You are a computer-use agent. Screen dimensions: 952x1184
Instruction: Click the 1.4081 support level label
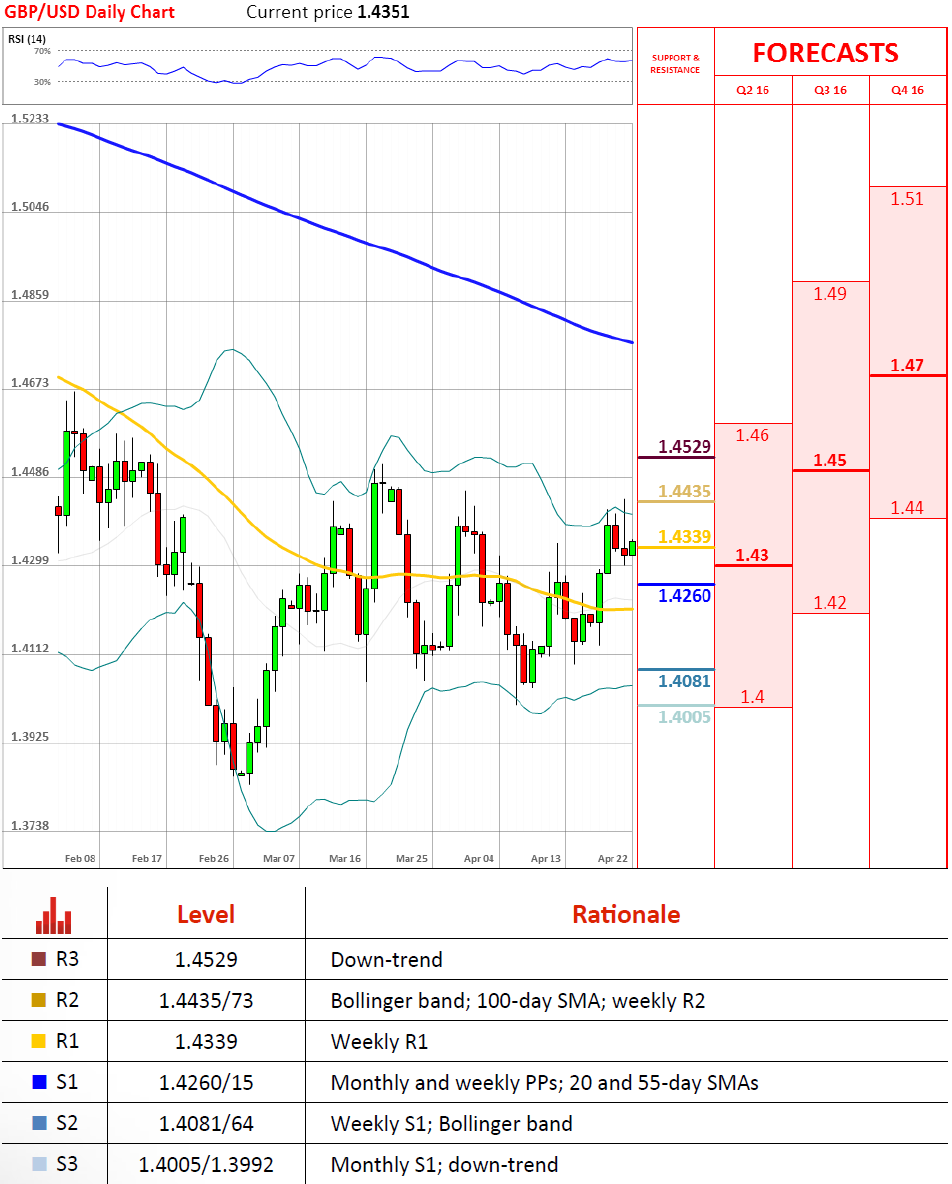(684, 681)
